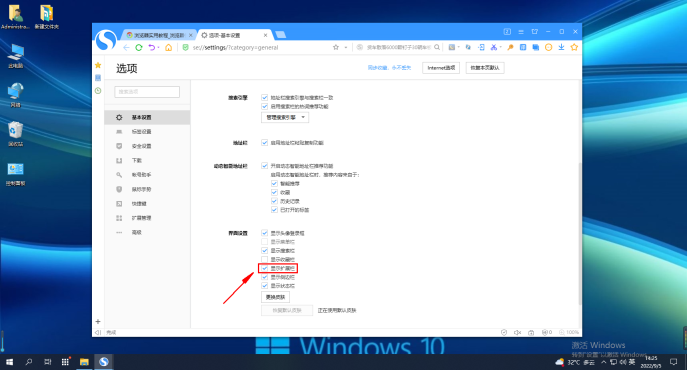Click the Internet选项 button
Screen dimensions: 687x370
click(441, 68)
